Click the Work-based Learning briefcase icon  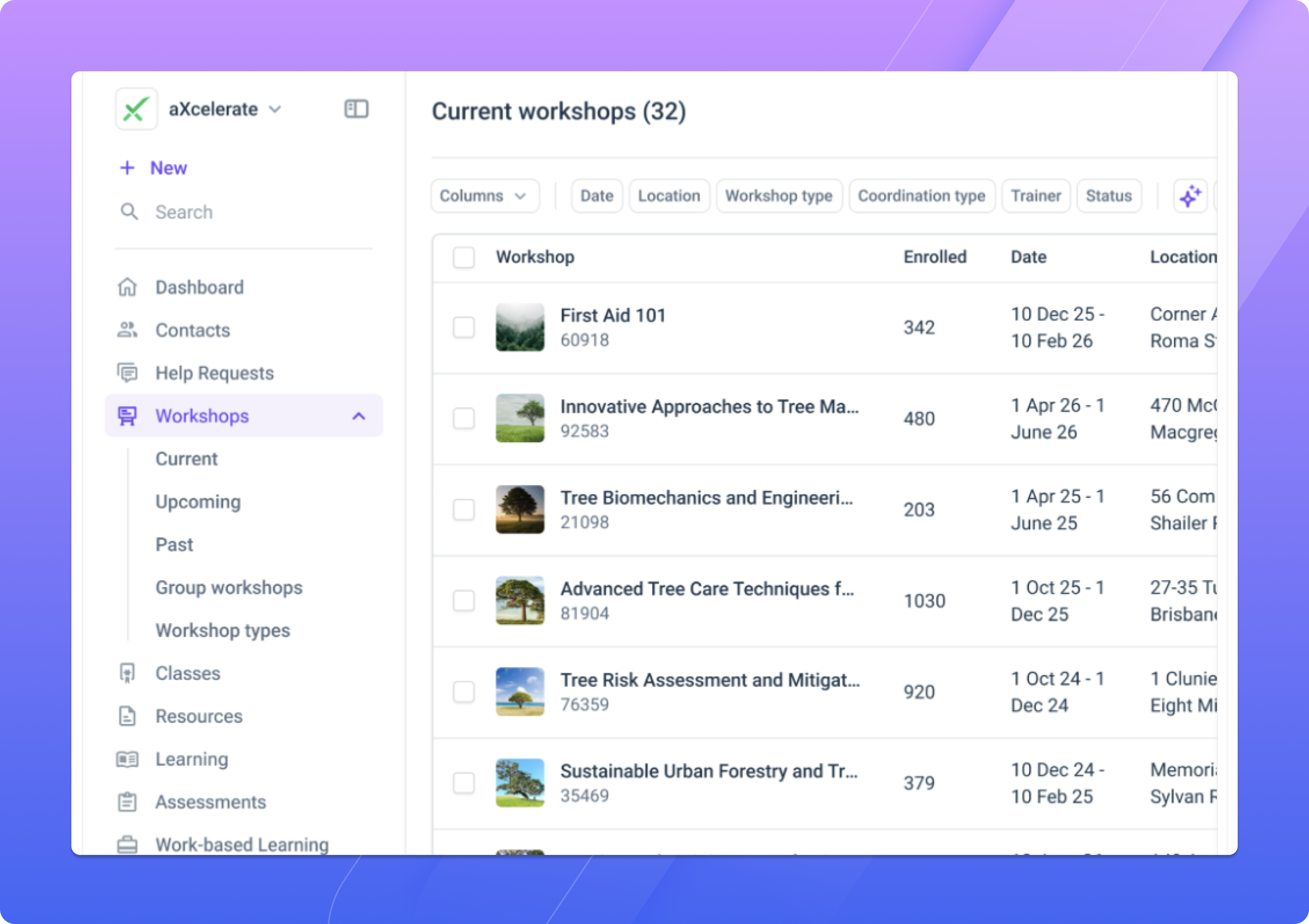[127, 844]
